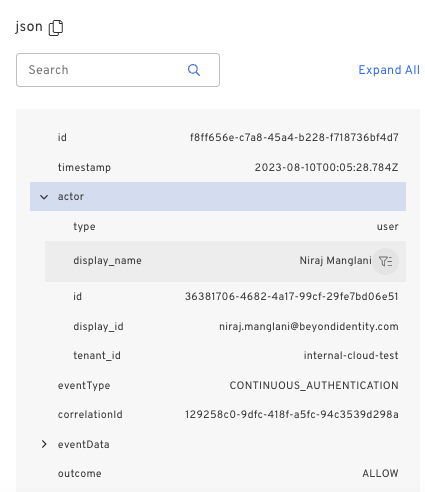
Task: Click the Expand All link
Action: (x=389, y=70)
